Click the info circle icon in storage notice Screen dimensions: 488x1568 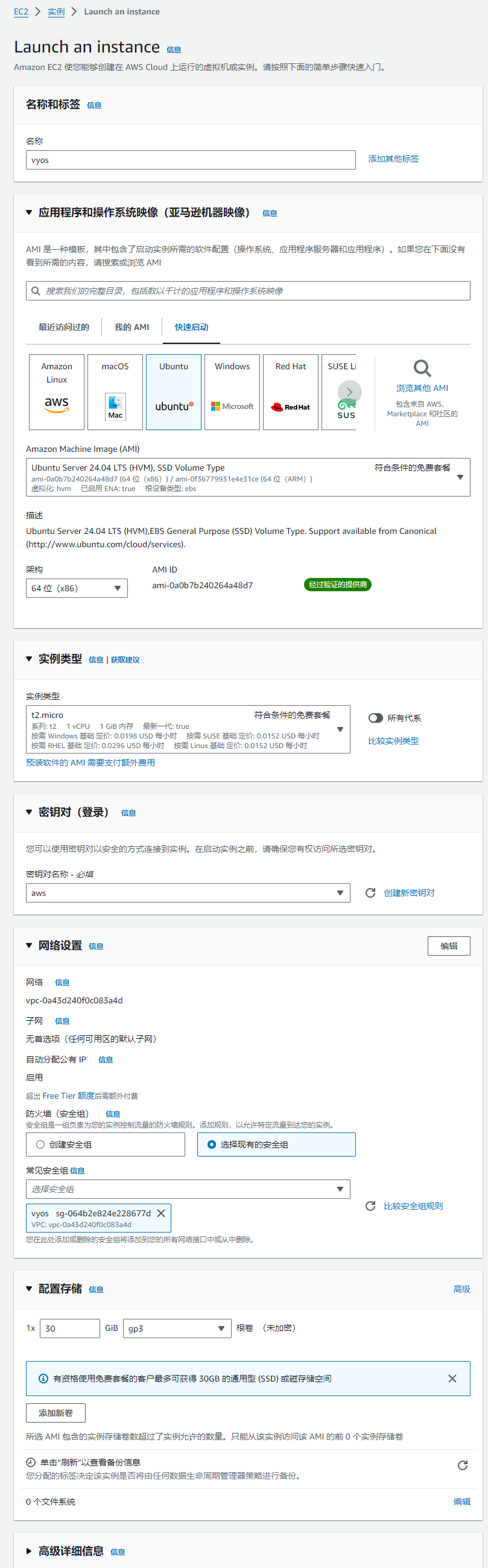[x=43, y=1379]
